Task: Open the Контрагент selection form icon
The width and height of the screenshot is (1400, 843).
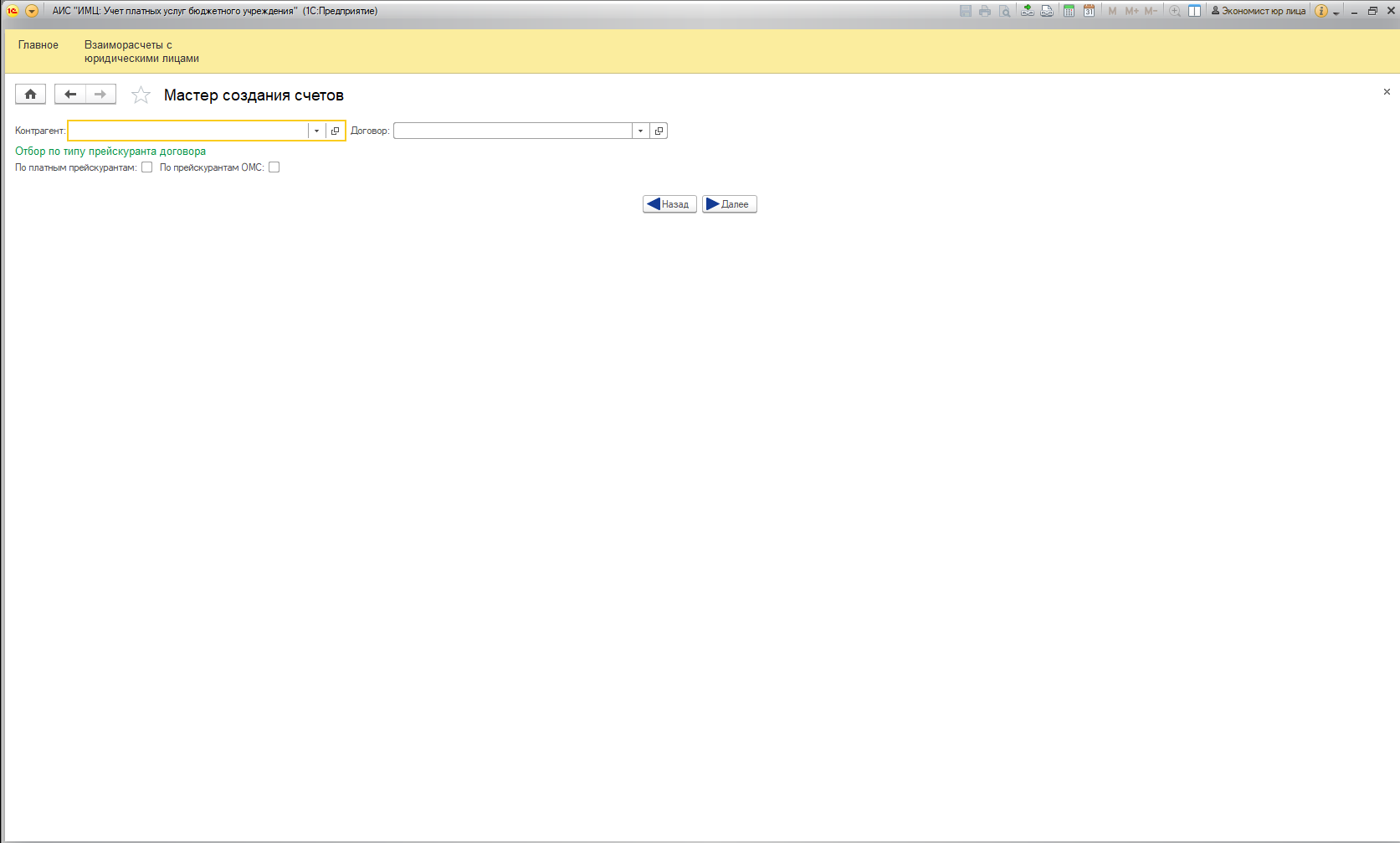Action: tap(336, 131)
